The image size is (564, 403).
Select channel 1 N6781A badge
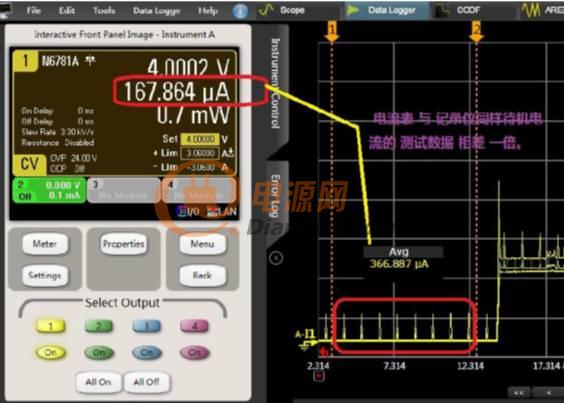click(x=25, y=61)
